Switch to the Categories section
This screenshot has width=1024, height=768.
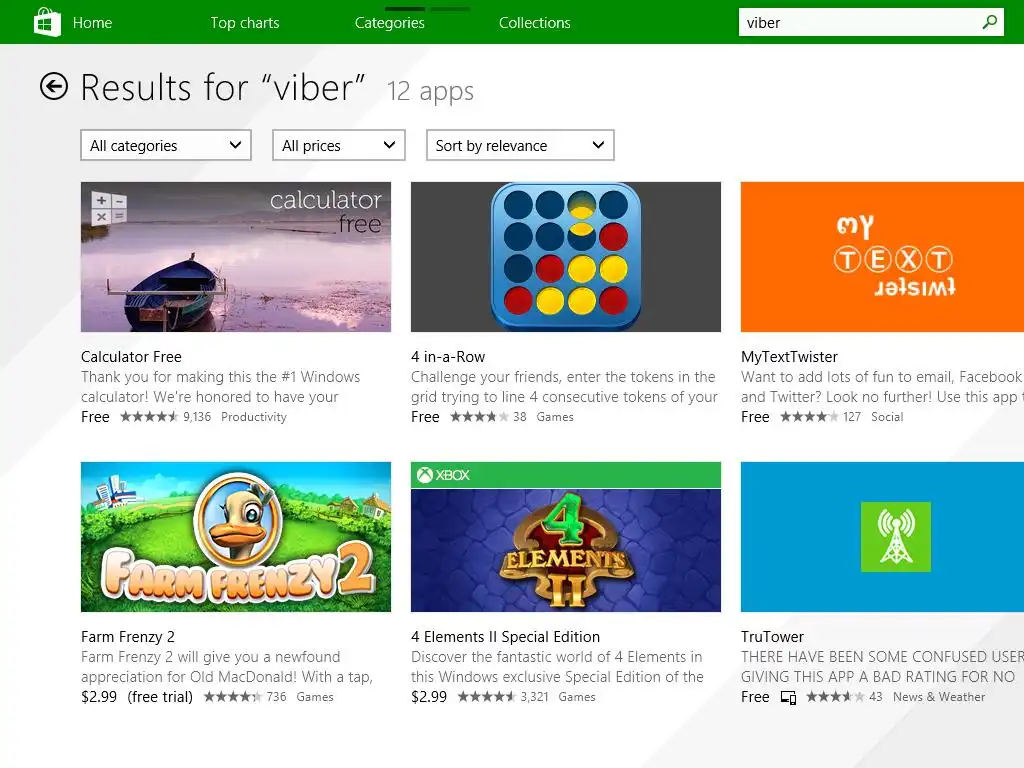tap(390, 23)
